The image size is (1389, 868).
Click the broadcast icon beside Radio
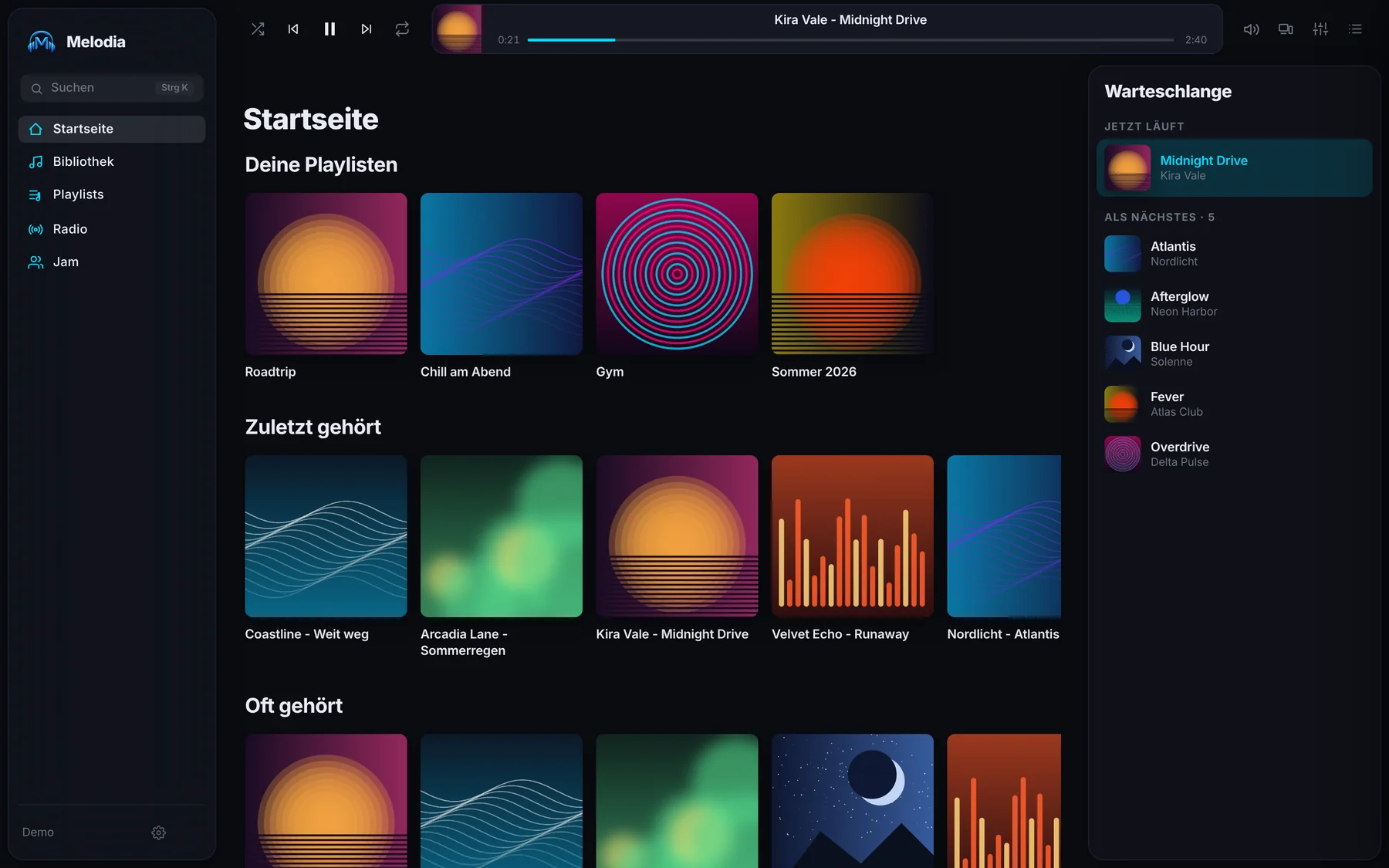(x=35, y=229)
